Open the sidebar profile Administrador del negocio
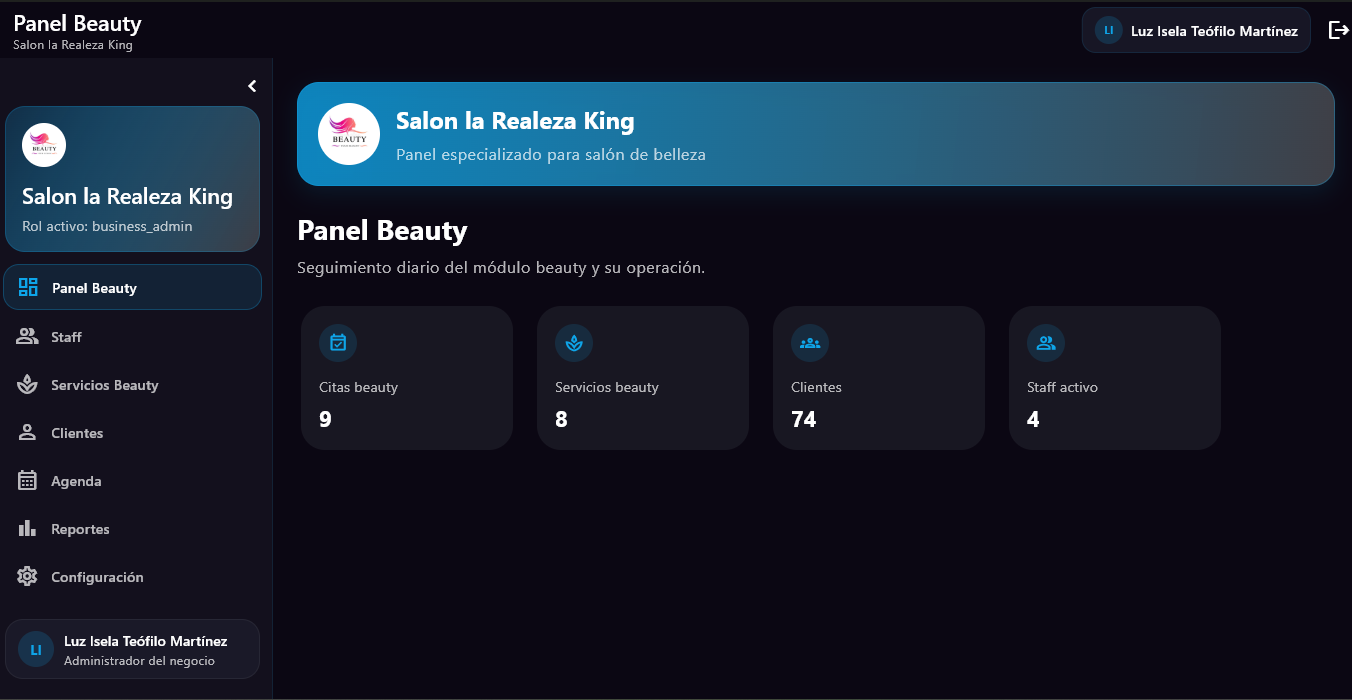The height and width of the screenshot is (700, 1352). (x=133, y=649)
